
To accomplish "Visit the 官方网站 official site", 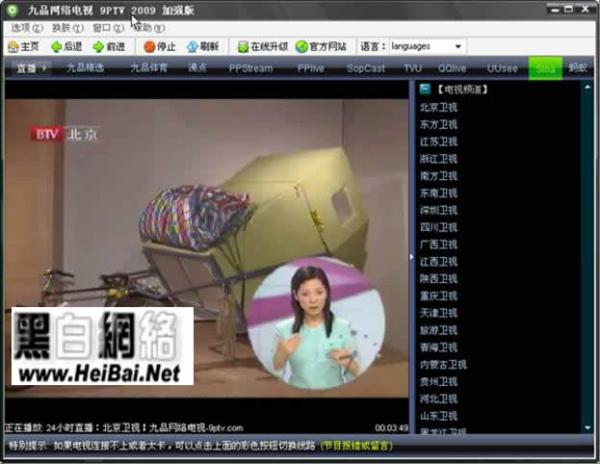I will (x=321, y=47).
